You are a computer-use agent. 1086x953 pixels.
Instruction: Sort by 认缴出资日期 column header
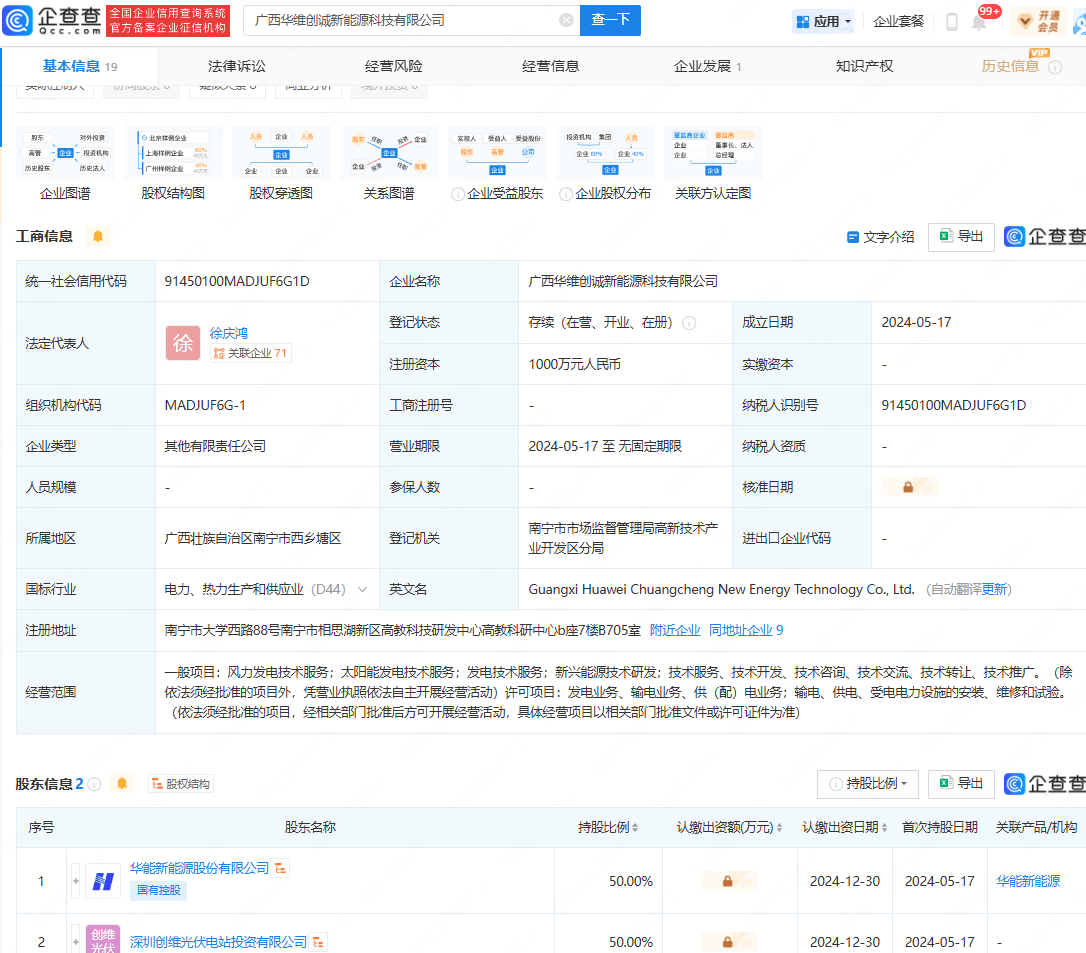845,827
